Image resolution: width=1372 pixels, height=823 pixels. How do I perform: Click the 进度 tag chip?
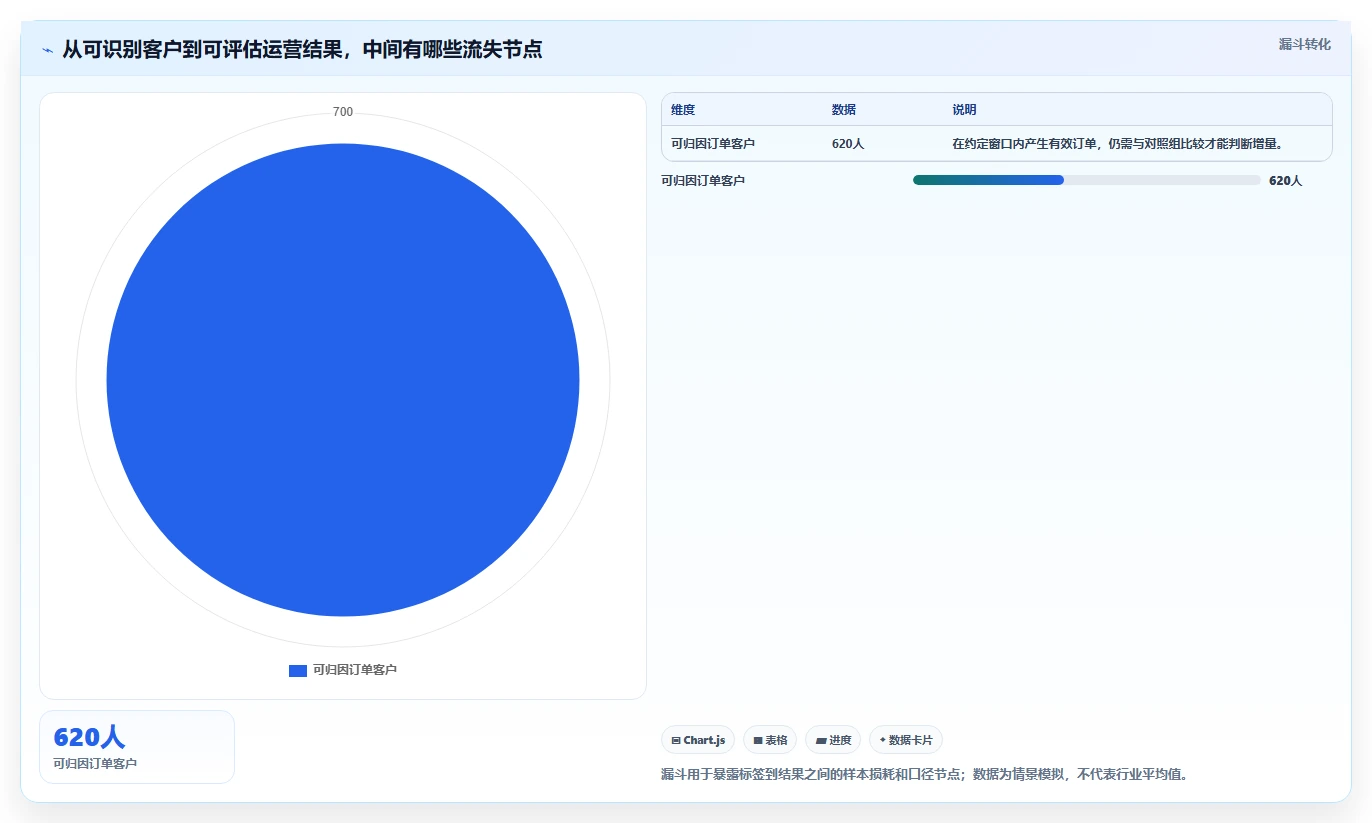(x=833, y=740)
